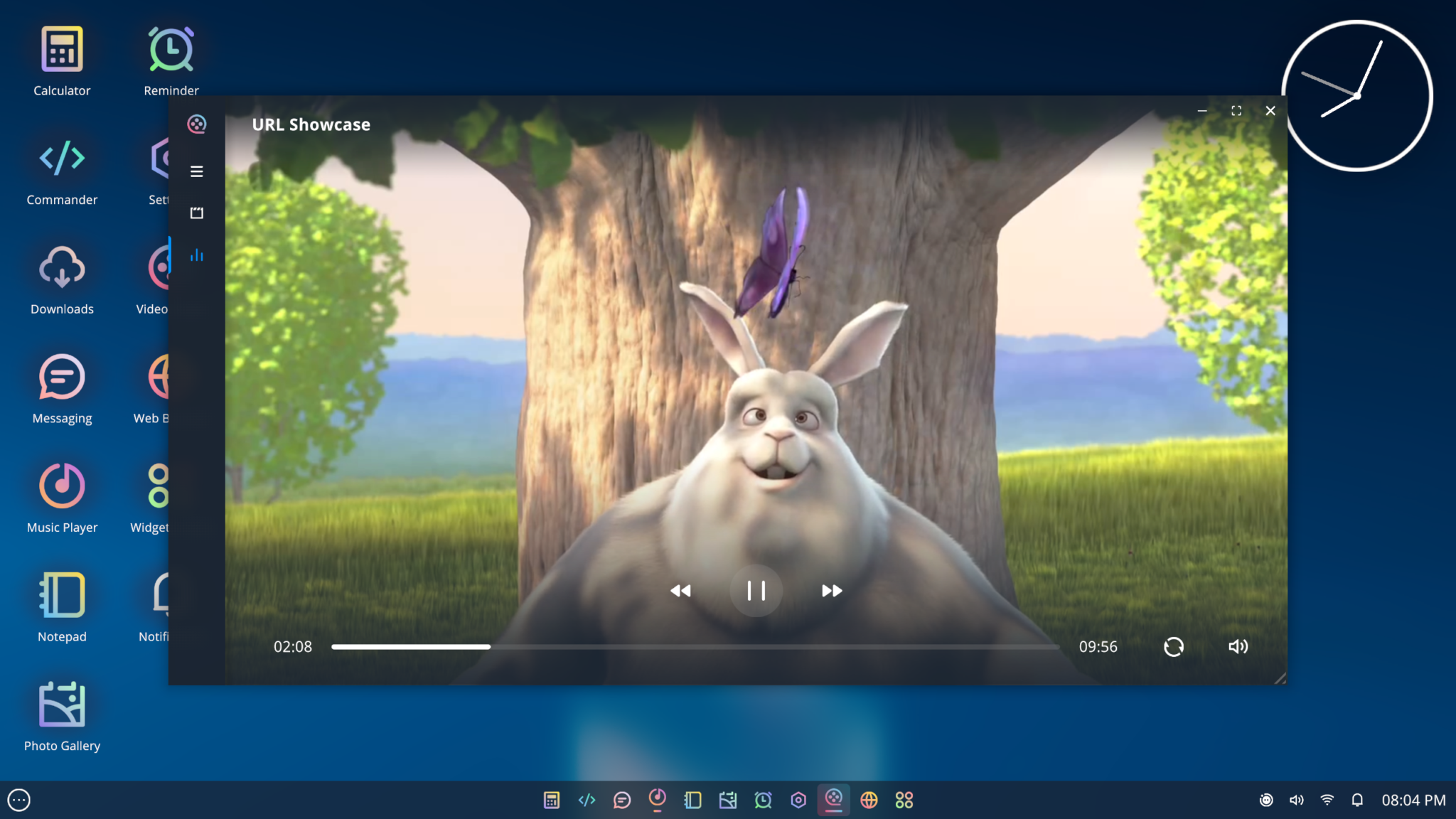1456x819 pixels.
Task: Enable repeat mode in the video player
Action: pyautogui.click(x=1174, y=646)
